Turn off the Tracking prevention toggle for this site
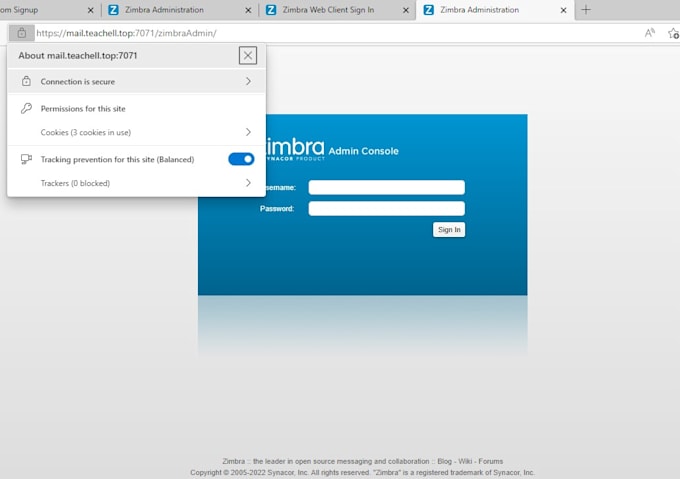This screenshot has height=479, width=680. pyautogui.click(x=241, y=159)
